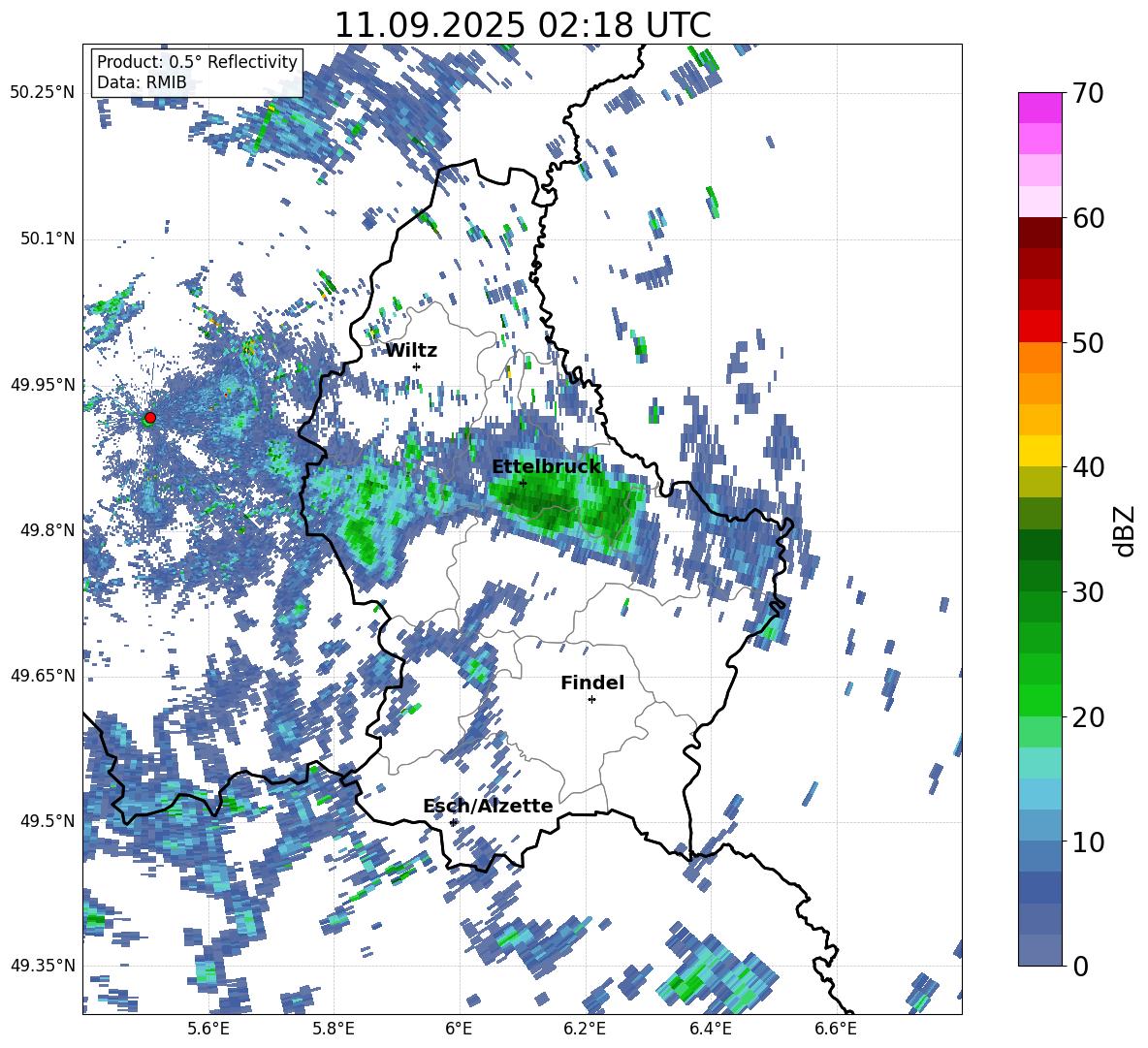Select the Esch/Alzette city label
Image resolution: width=1148 pixels, height=1048 pixels.
coord(488,807)
